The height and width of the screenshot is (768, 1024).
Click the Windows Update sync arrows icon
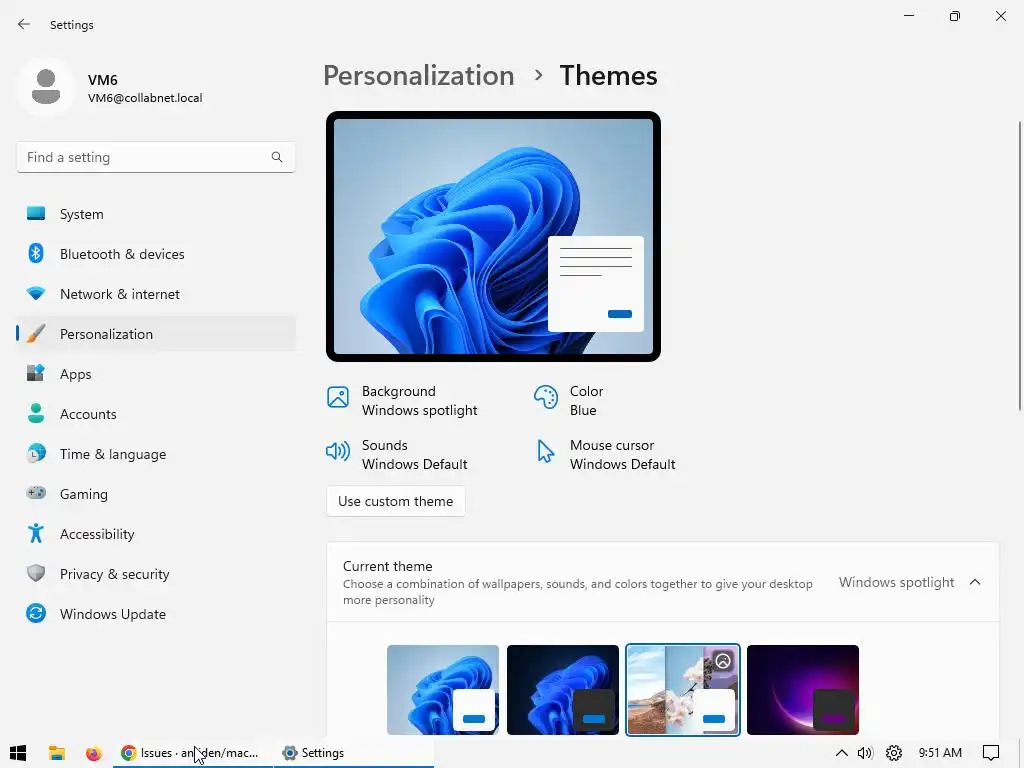point(36,613)
